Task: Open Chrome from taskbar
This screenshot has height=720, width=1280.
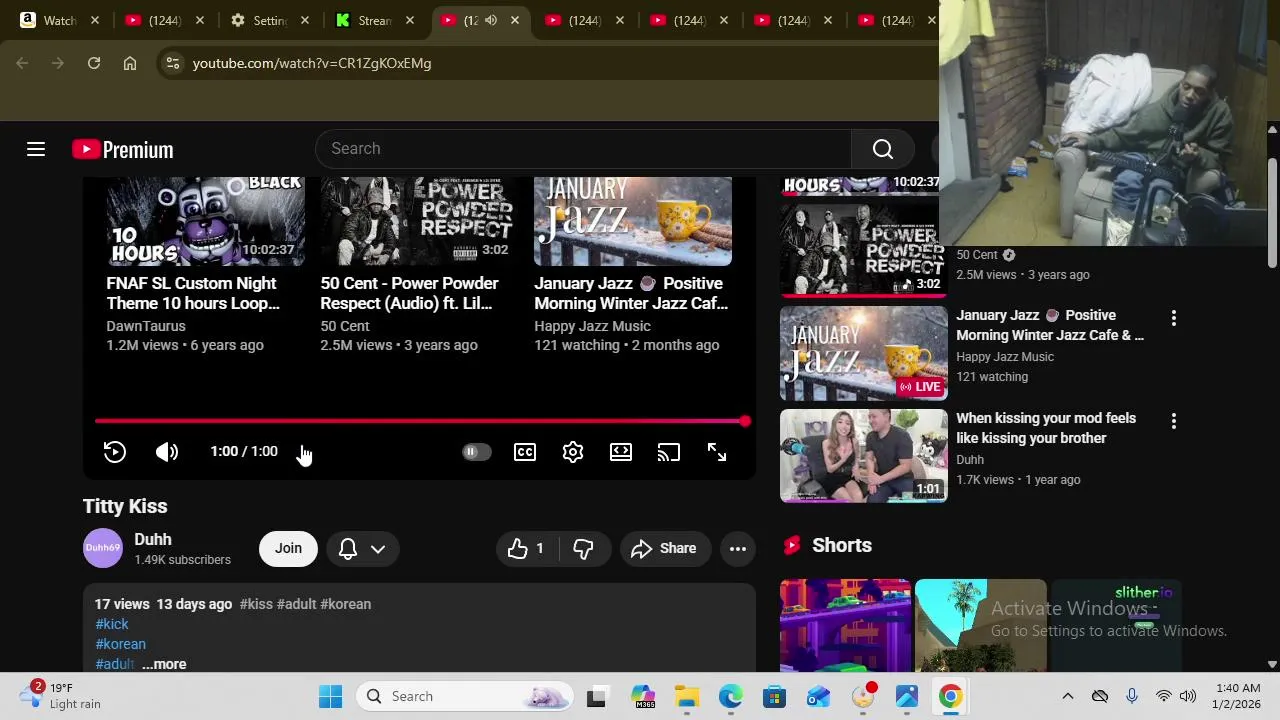Action: point(950,696)
